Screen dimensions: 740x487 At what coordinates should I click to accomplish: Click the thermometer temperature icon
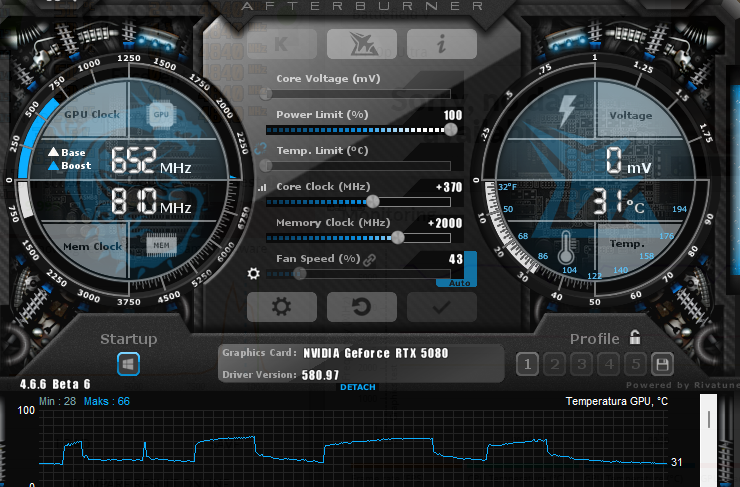(565, 247)
